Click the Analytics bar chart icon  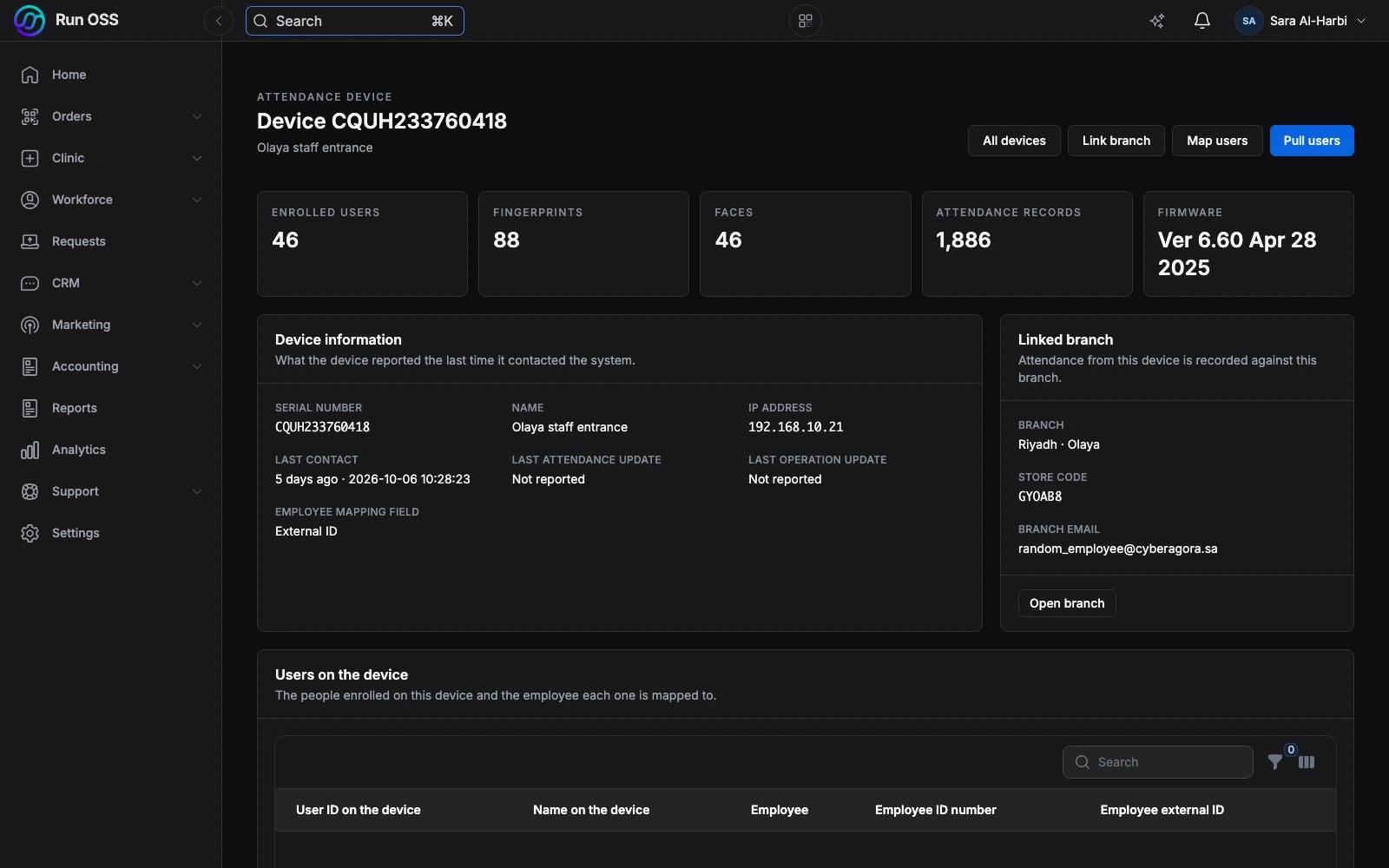pos(30,450)
